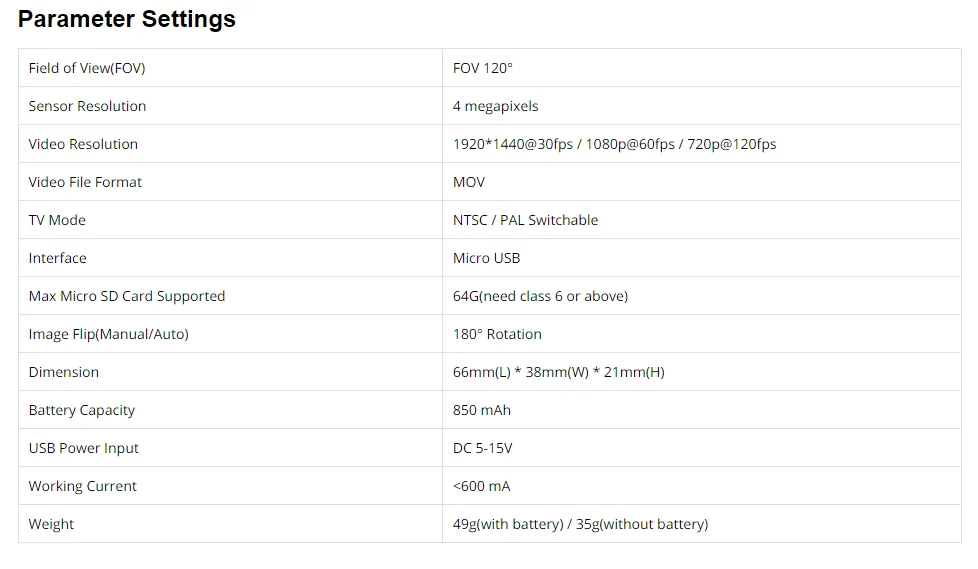
Task: Click the Field of View(FOV) label
Action: (87, 68)
